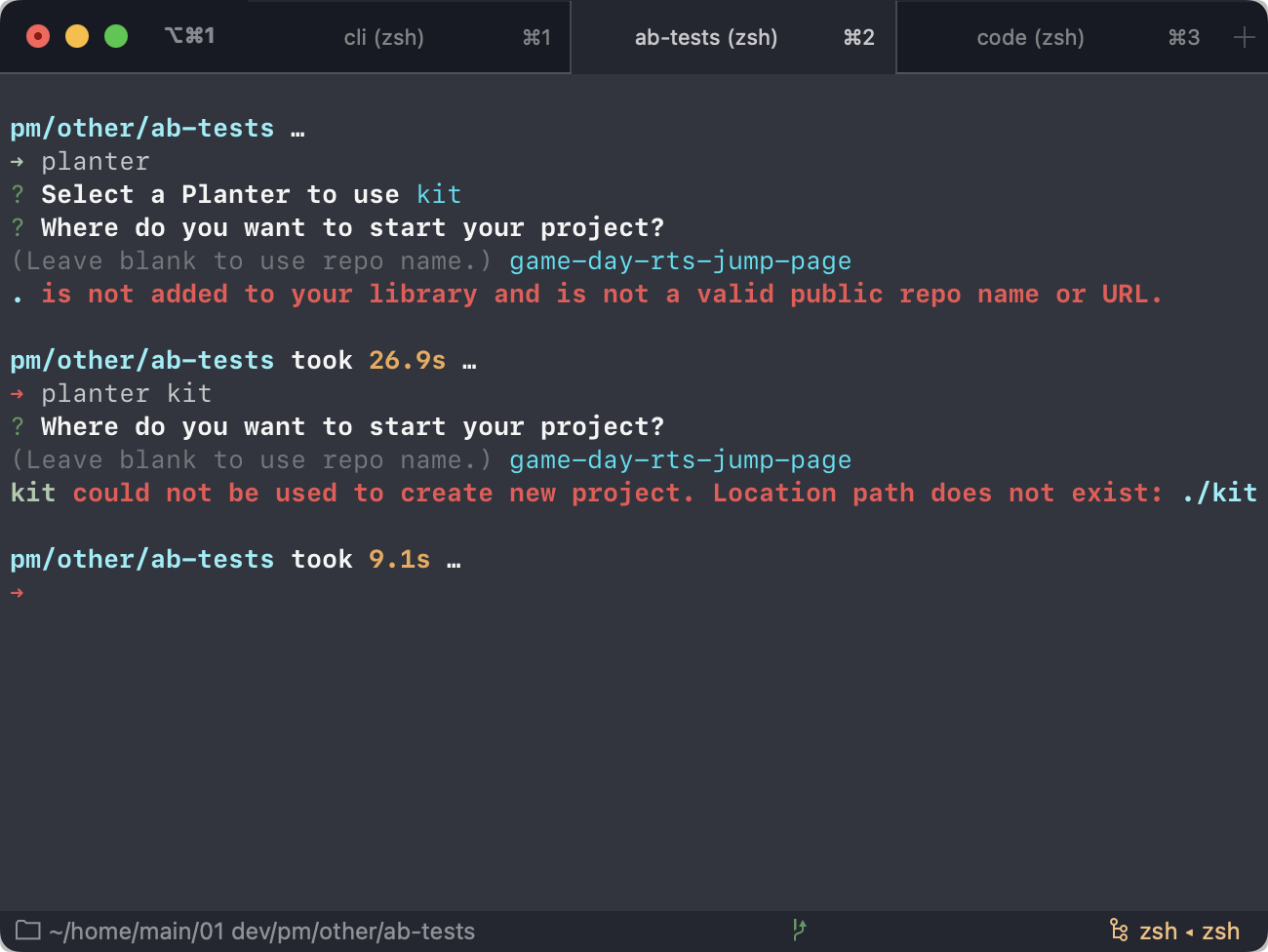Click the '26.9s' duration value
This screenshot has width=1268, height=952.
[407, 360]
